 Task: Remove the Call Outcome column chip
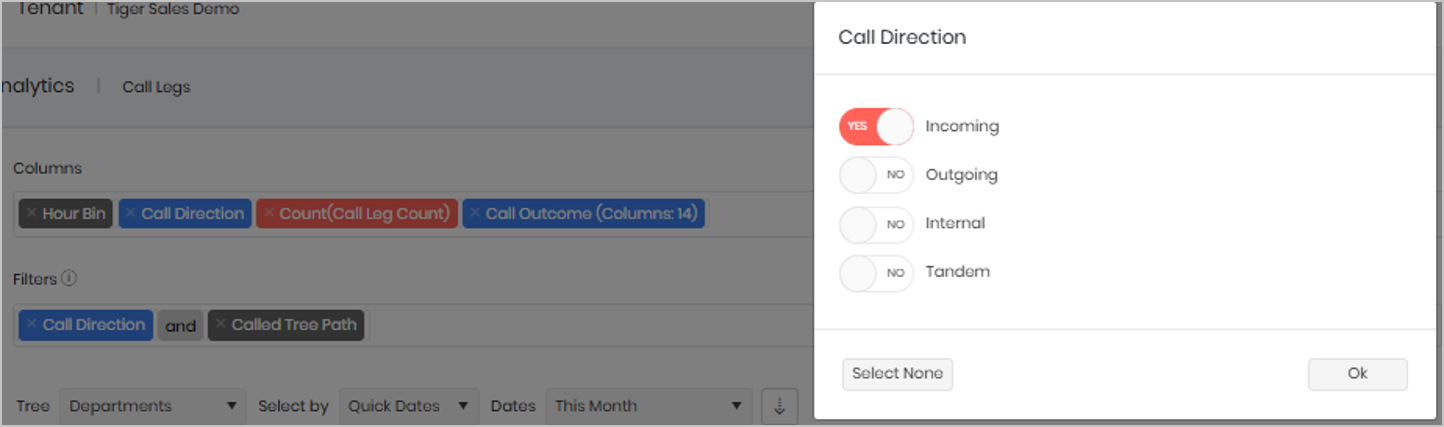pyautogui.click(x=475, y=213)
